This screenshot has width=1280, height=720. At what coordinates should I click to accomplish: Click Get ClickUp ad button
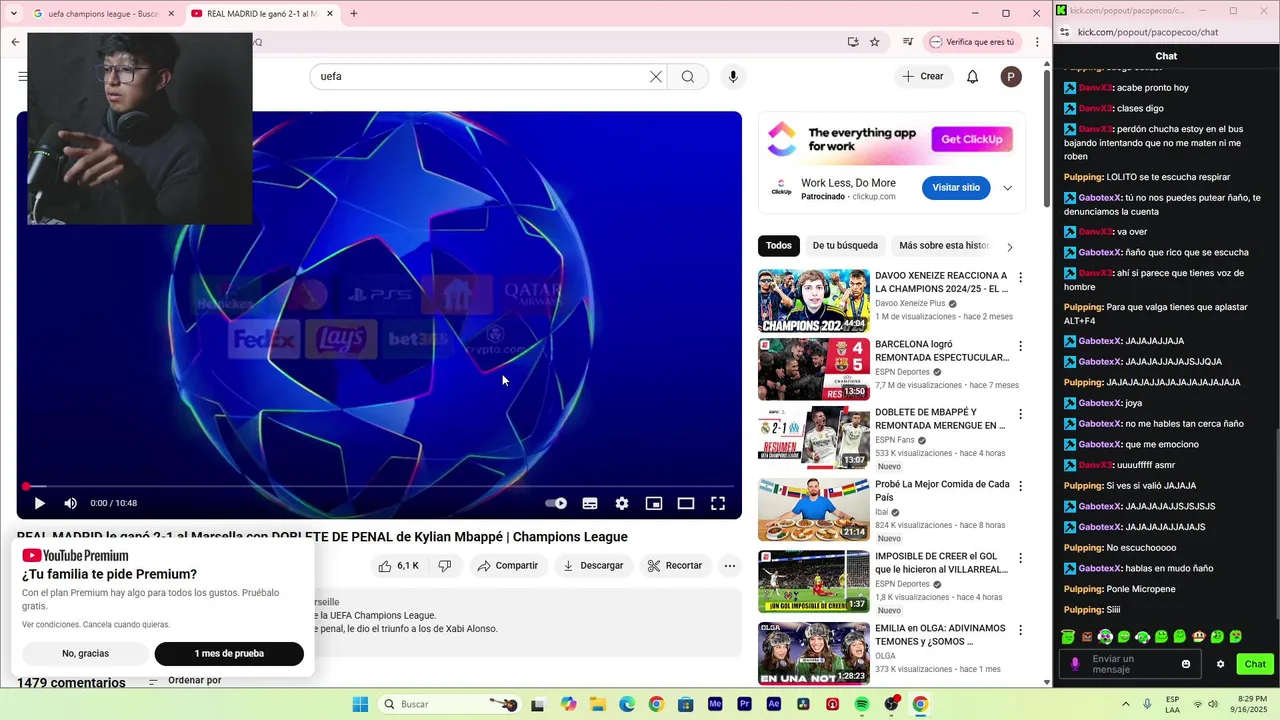click(972, 139)
